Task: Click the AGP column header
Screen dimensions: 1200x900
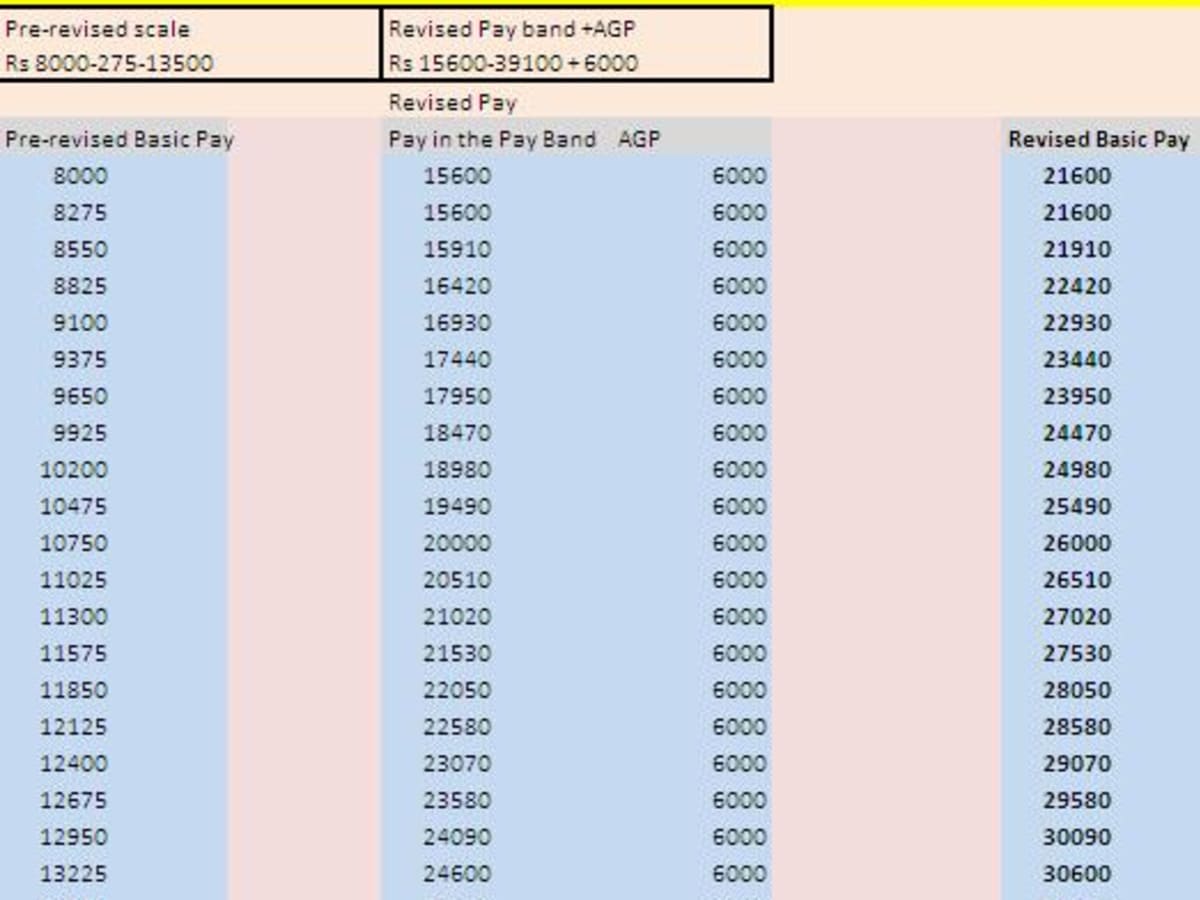Action: point(639,139)
